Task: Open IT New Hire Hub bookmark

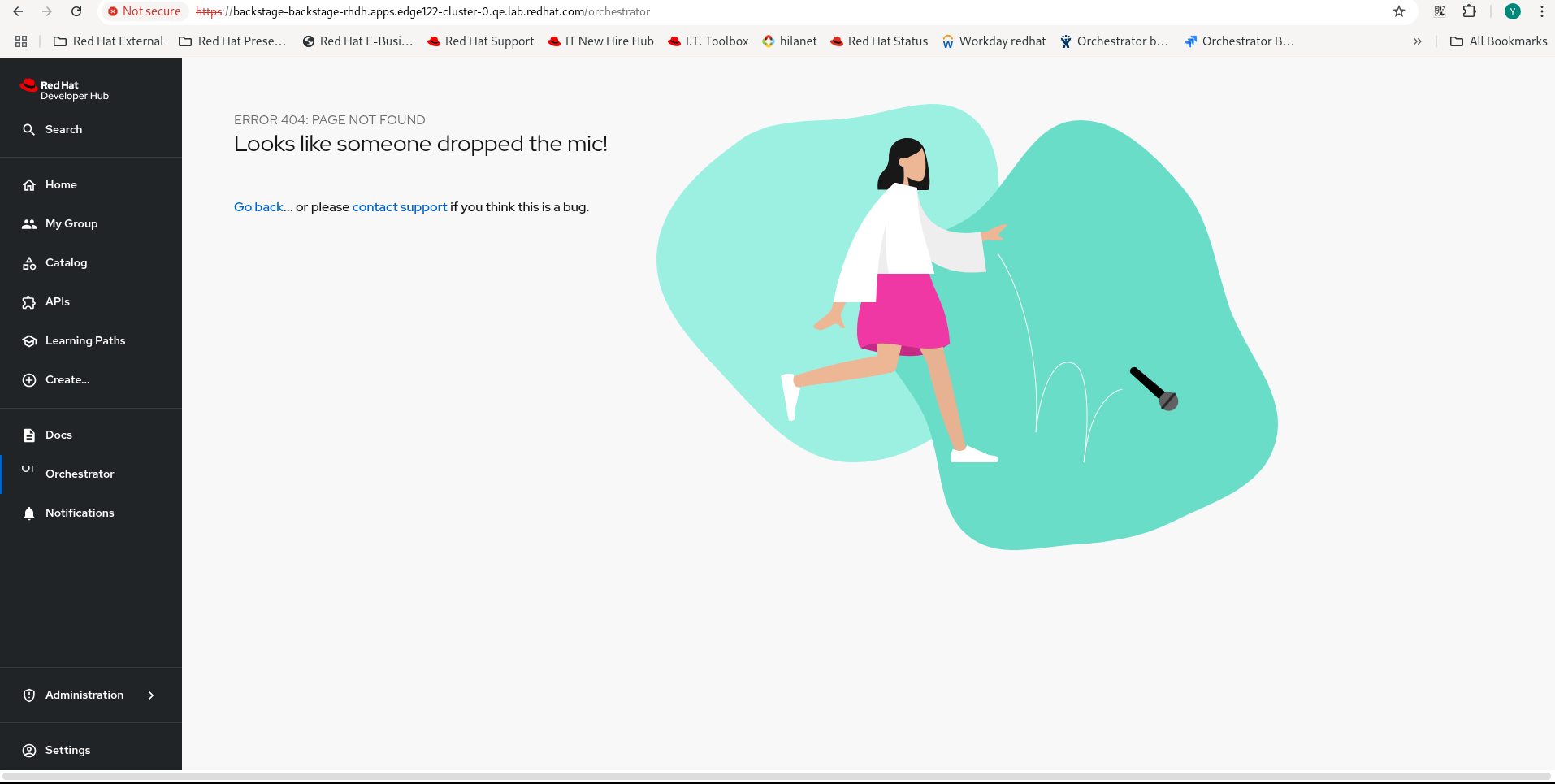Action: [600, 41]
